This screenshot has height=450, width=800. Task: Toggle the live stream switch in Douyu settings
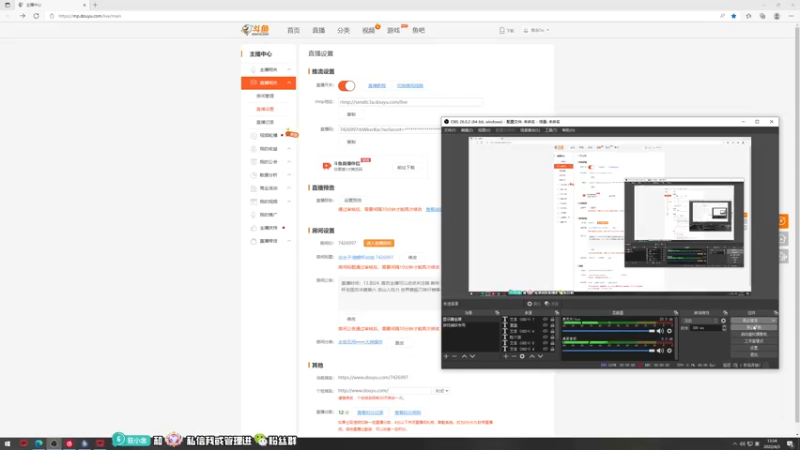tap(346, 86)
